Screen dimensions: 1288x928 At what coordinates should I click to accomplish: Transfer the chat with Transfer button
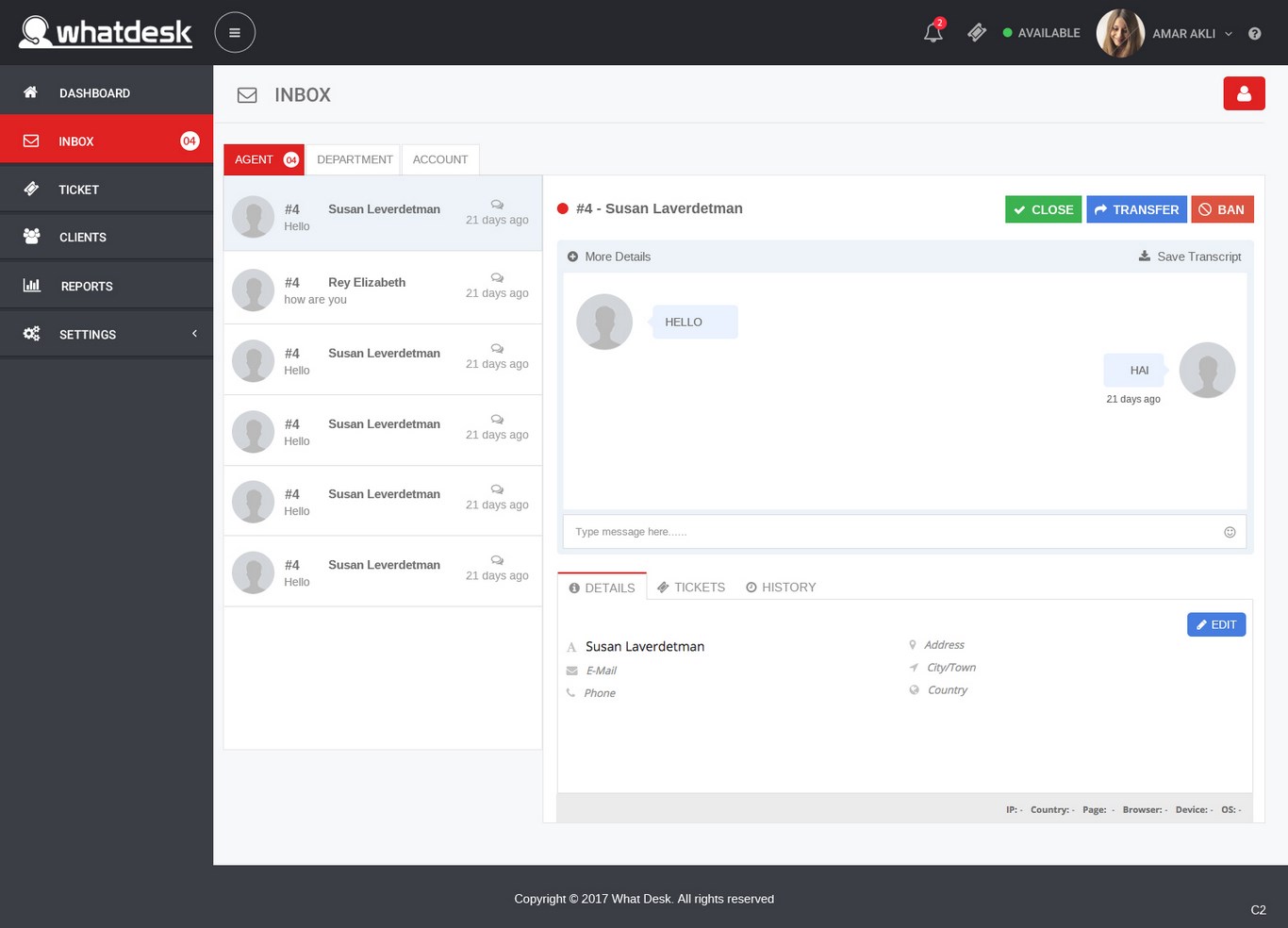[1136, 209]
